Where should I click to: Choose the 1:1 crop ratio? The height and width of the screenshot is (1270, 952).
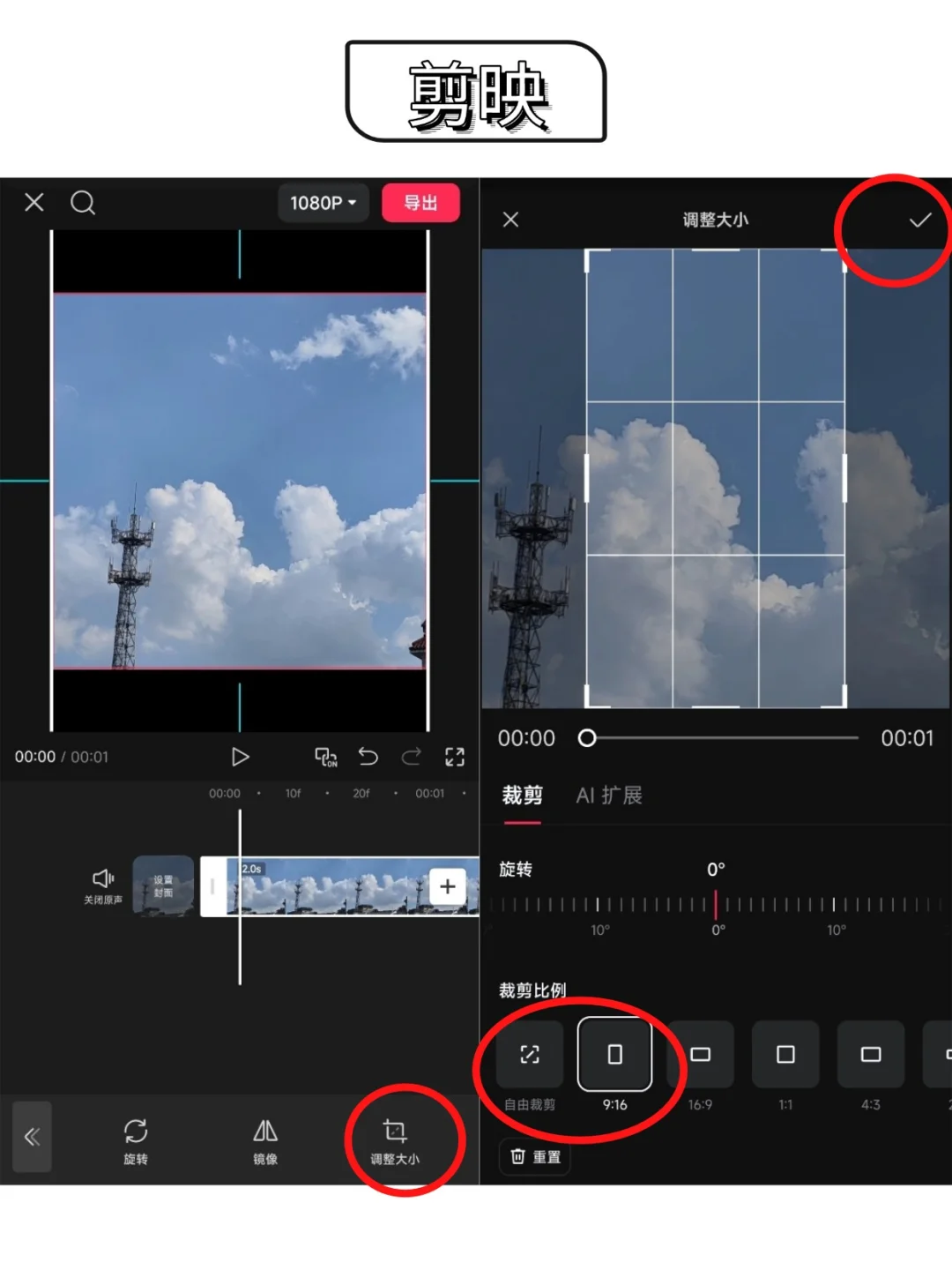click(x=785, y=1067)
